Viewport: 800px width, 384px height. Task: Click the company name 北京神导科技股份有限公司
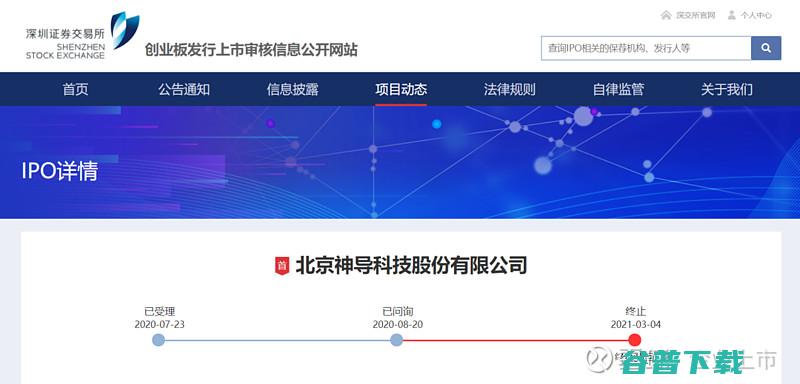(x=411, y=265)
